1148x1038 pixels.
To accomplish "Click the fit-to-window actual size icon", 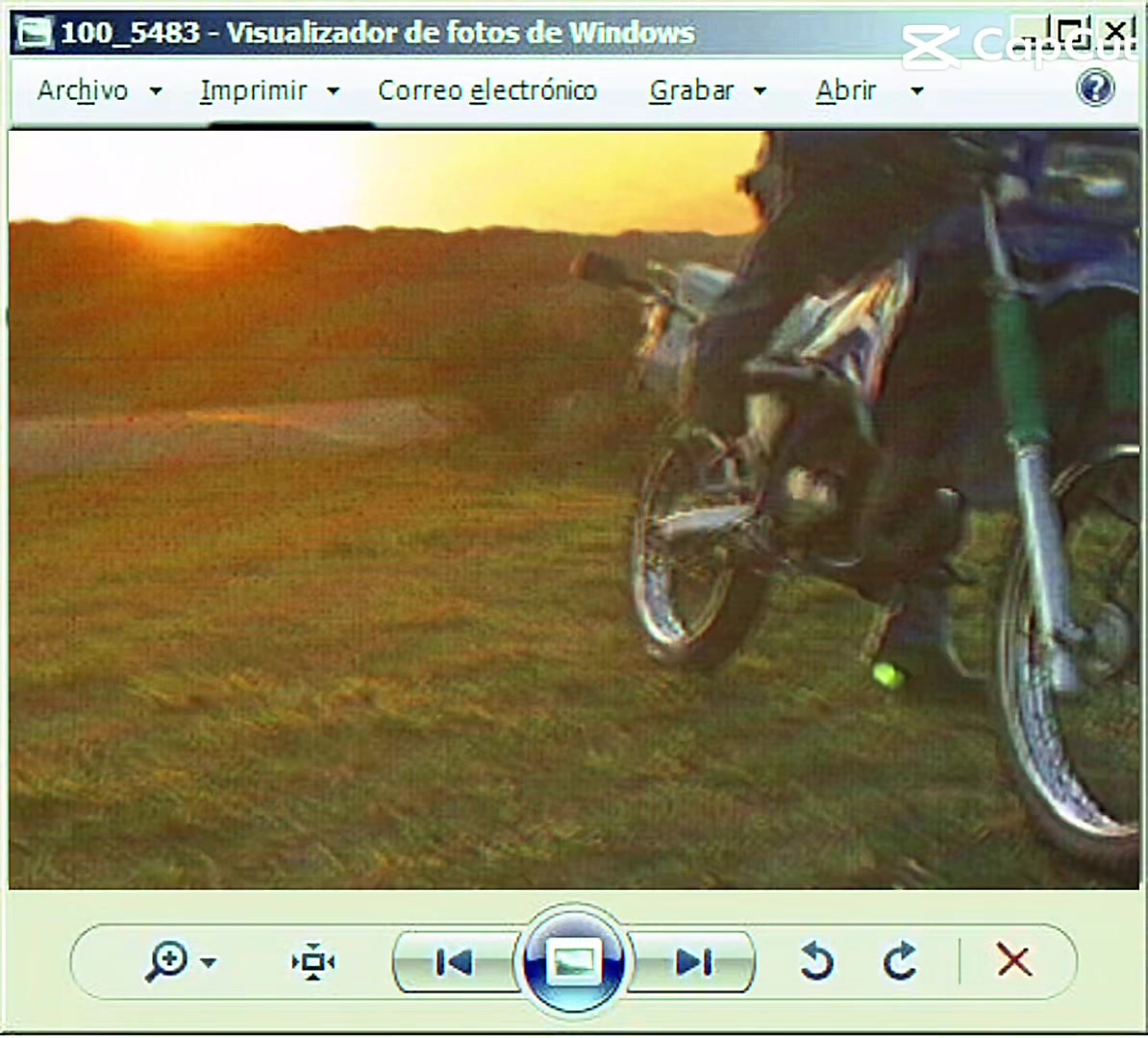I will (x=313, y=962).
